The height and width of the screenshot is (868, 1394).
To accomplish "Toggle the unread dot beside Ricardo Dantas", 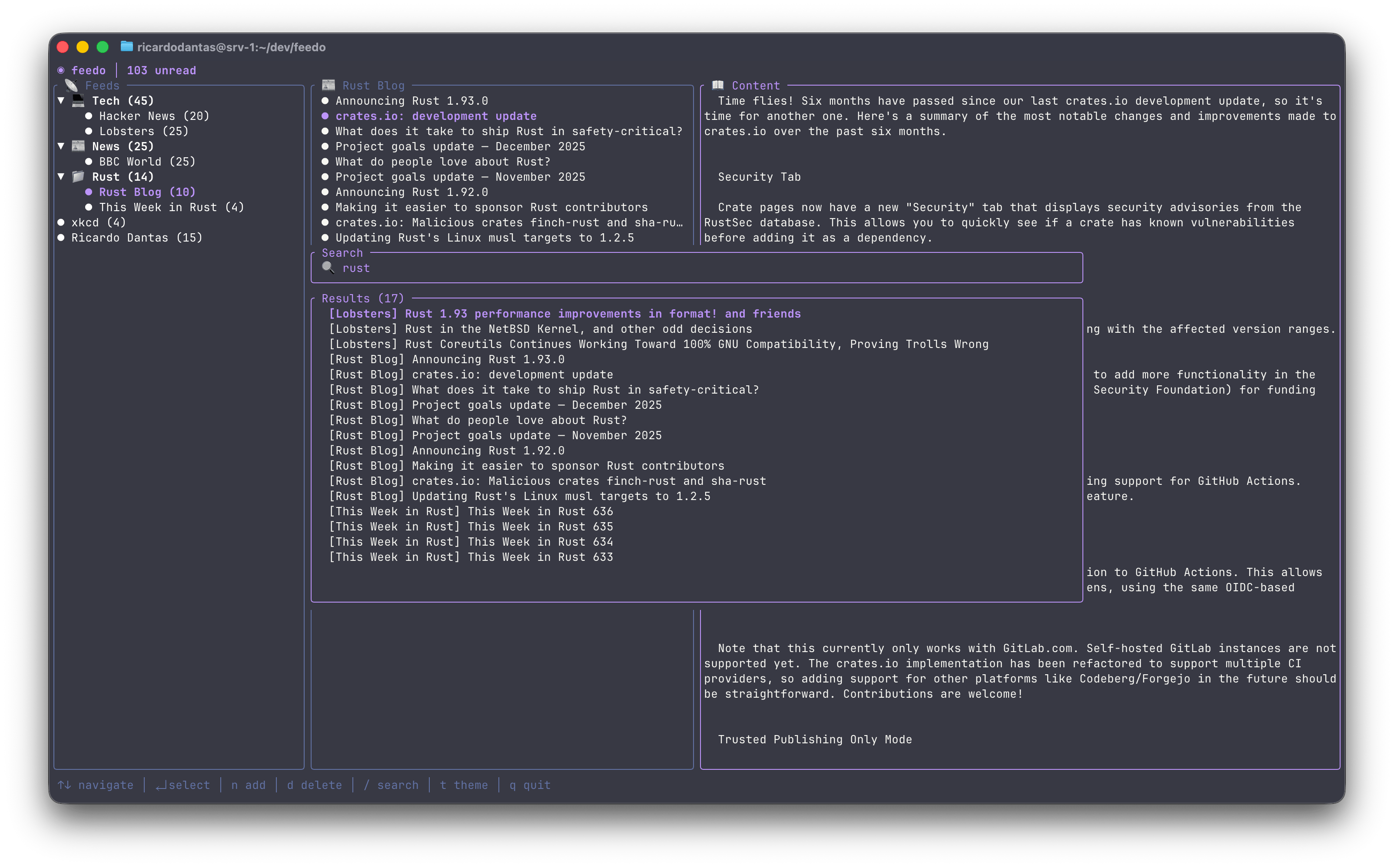I will (62, 237).
